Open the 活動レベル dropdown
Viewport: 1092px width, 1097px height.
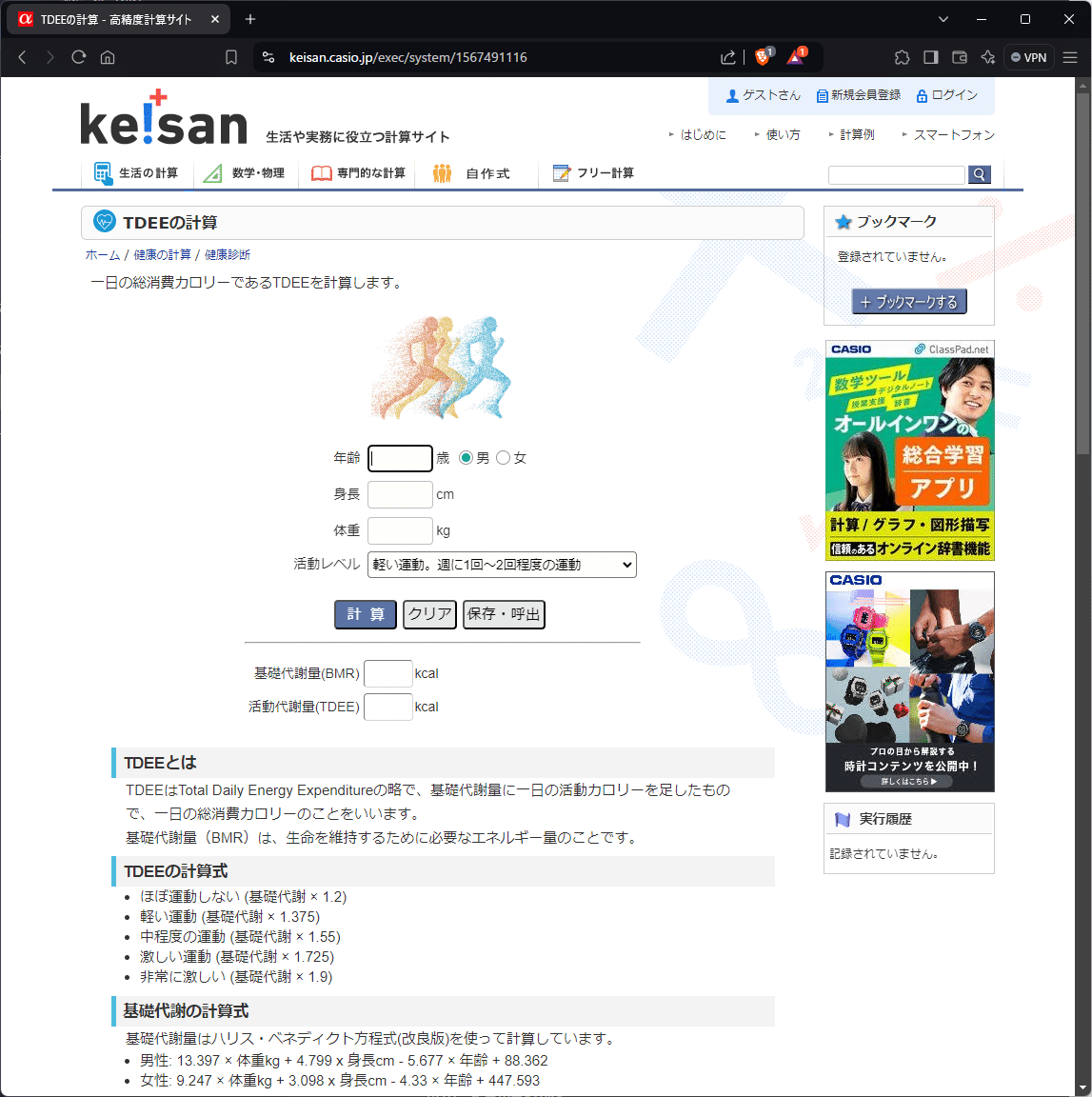[x=502, y=565]
